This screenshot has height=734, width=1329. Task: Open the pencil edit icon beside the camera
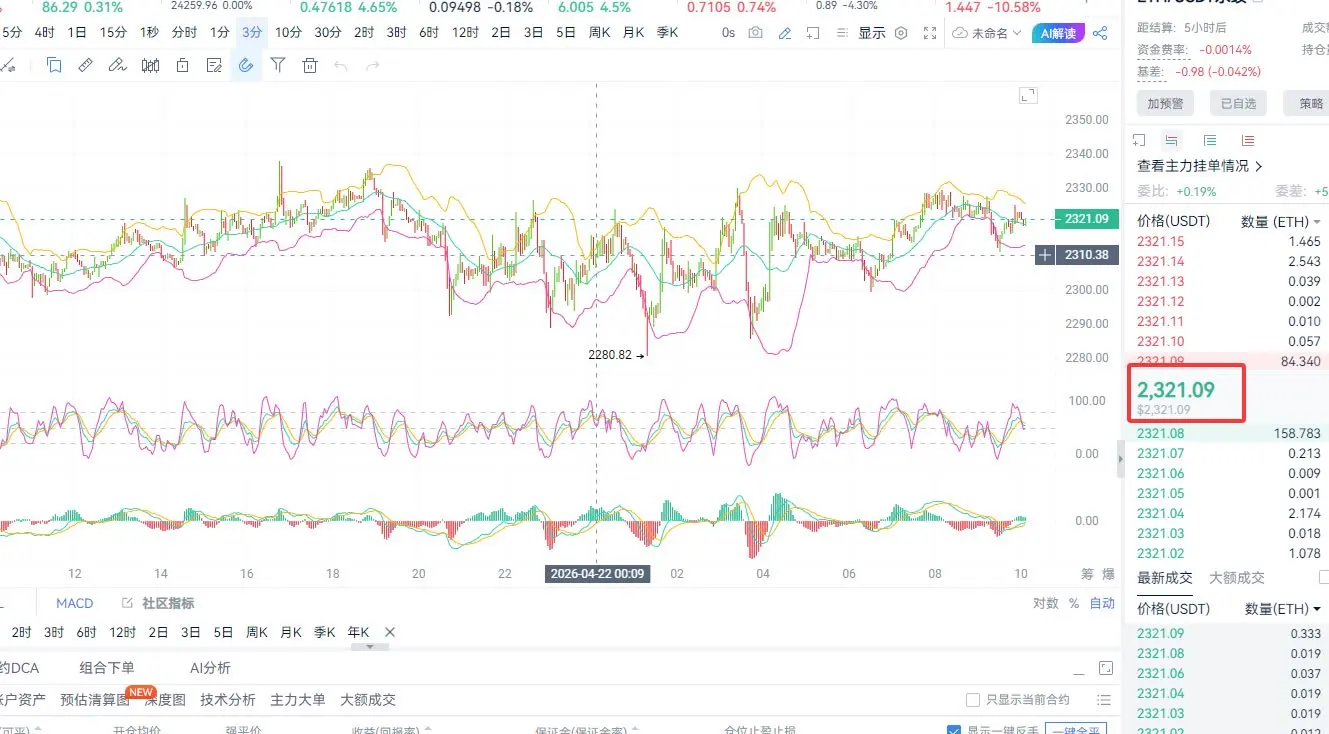pyautogui.click(x=785, y=33)
